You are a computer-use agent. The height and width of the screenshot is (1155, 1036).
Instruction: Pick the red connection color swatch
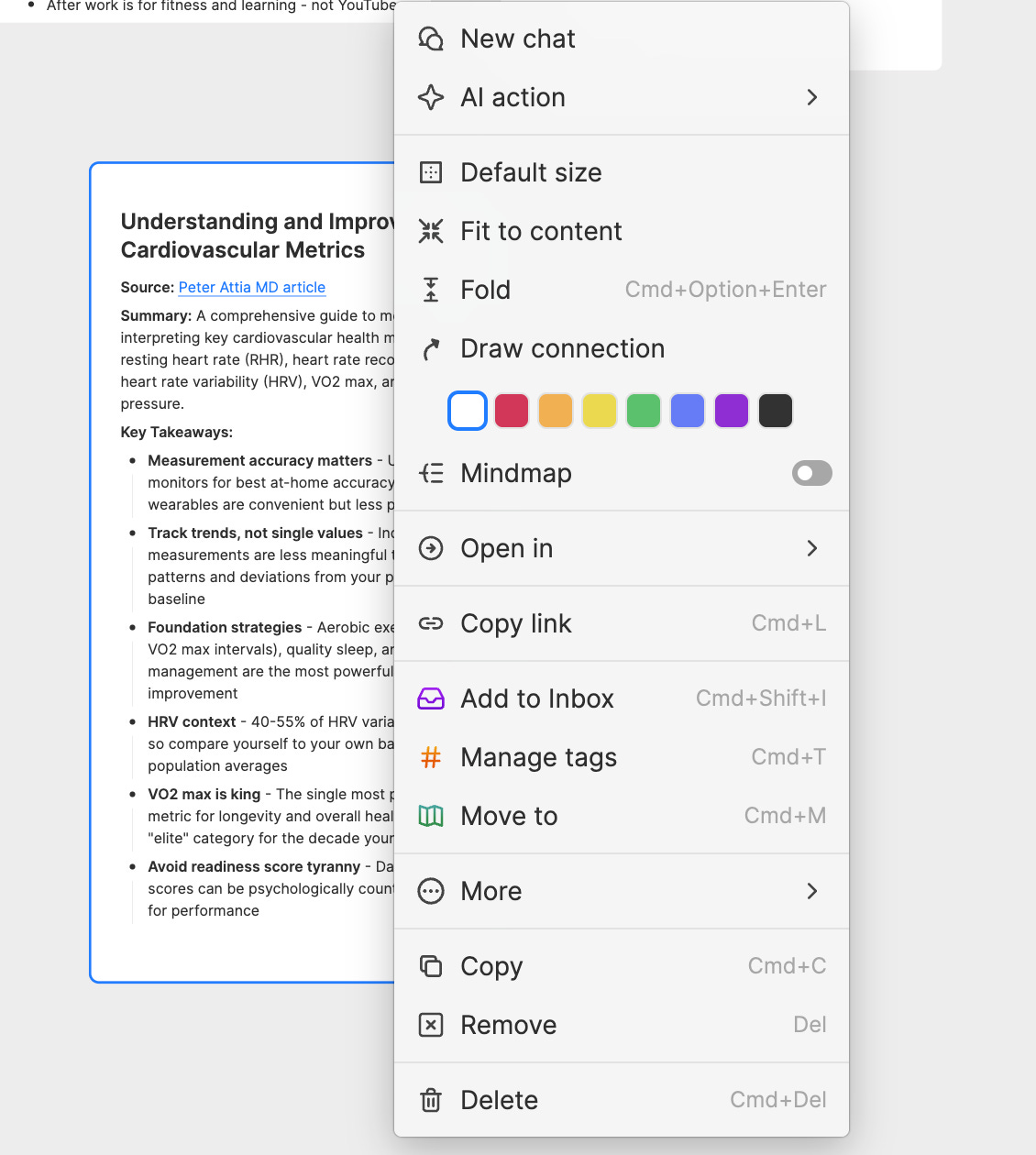pos(511,410)
